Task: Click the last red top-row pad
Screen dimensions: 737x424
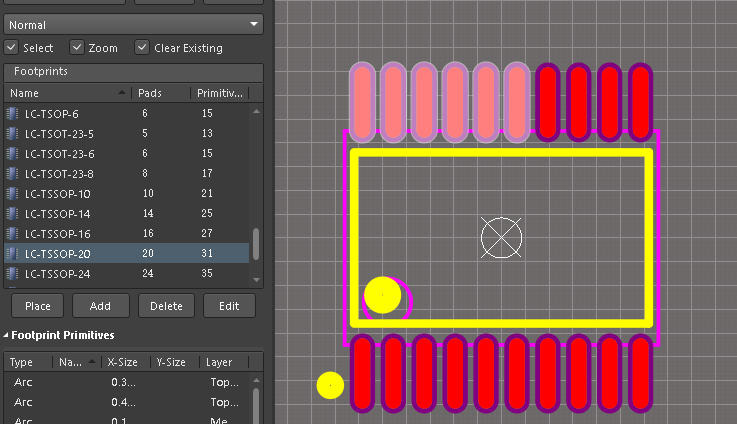Action: 641,102
